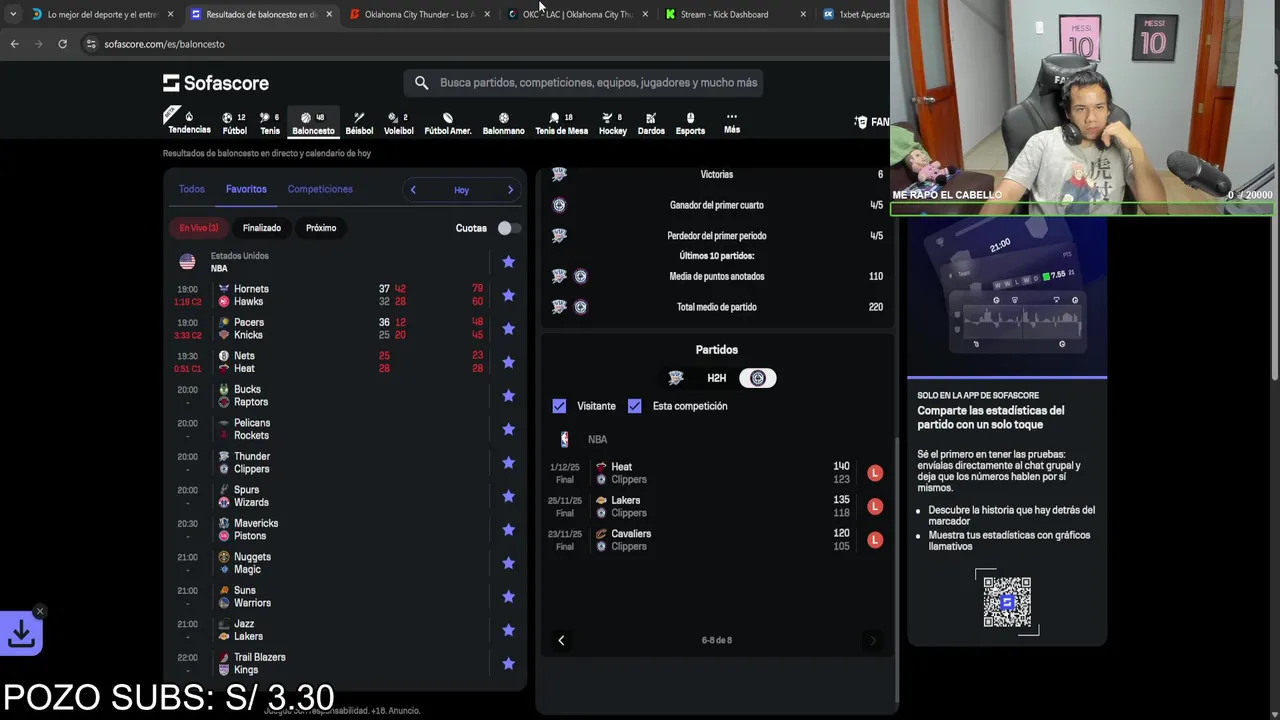Click the search magnifier icon
Image resolution: width=1280 pixels, height=720 pixels.
[x=421, y=83]
